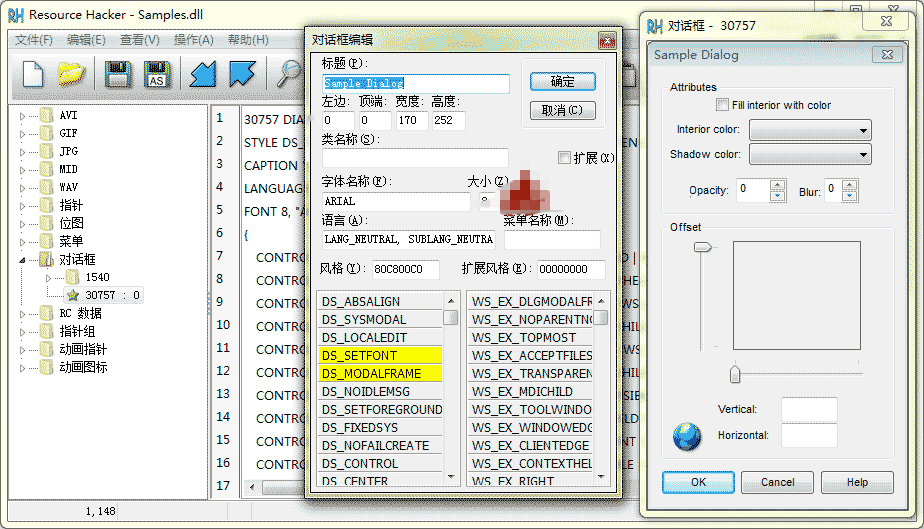924x529 pixels.
Task: Toggle the 扩展(X) checkbox
Action: pyautogui.click(x=564, y=157)
